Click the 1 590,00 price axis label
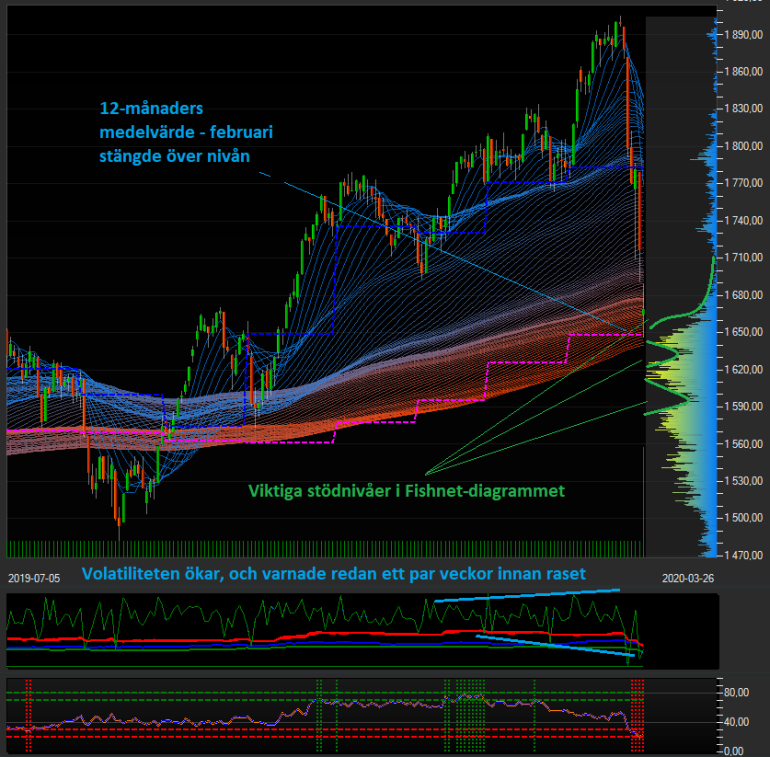Image resolution: width=770 pixels, height=757 pixels. tap(743, 406)
